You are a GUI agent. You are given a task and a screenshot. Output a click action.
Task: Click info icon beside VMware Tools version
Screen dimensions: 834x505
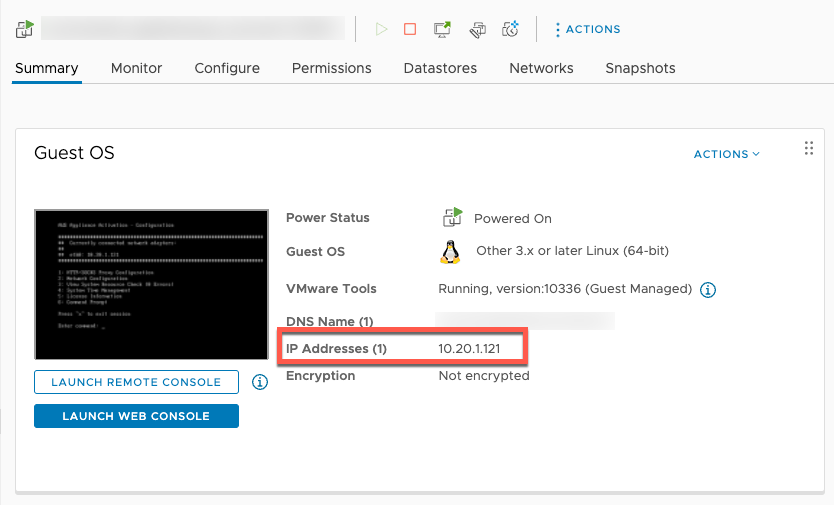(708, 289)
